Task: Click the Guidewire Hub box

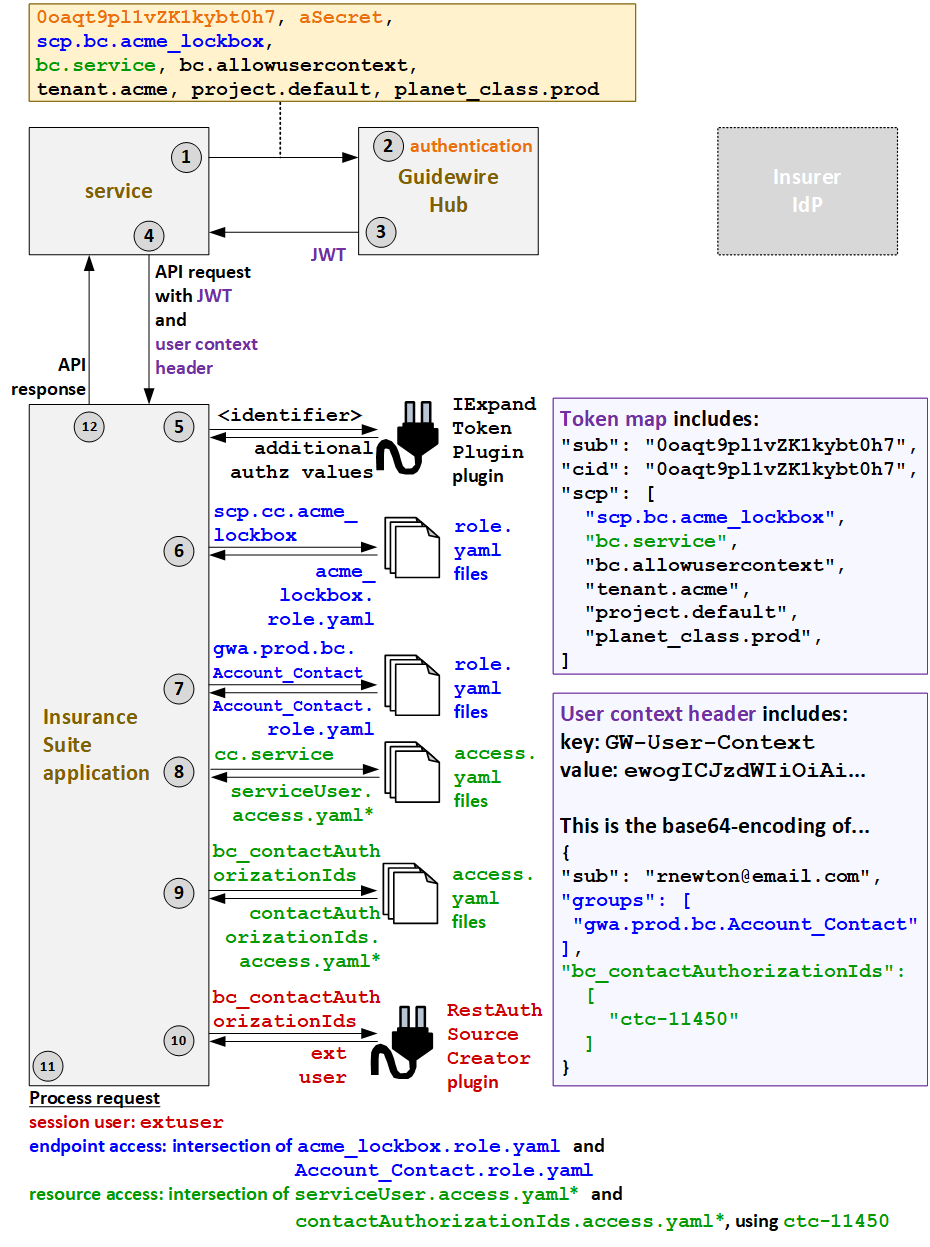Action: point(447,192)
